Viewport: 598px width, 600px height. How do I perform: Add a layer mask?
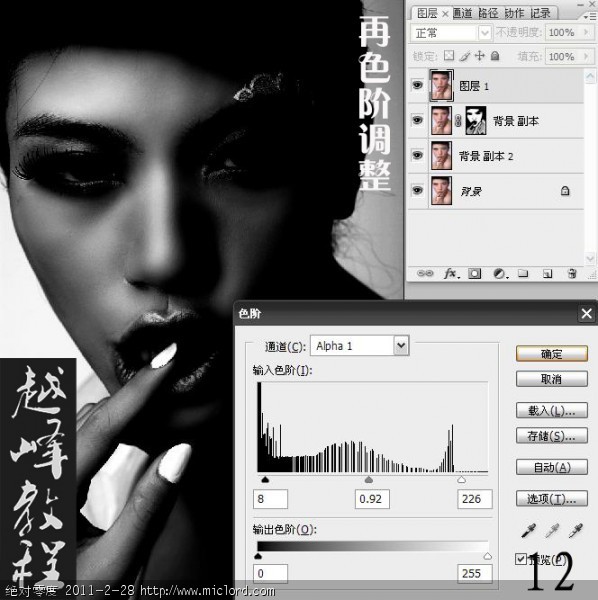click(474, 273)
